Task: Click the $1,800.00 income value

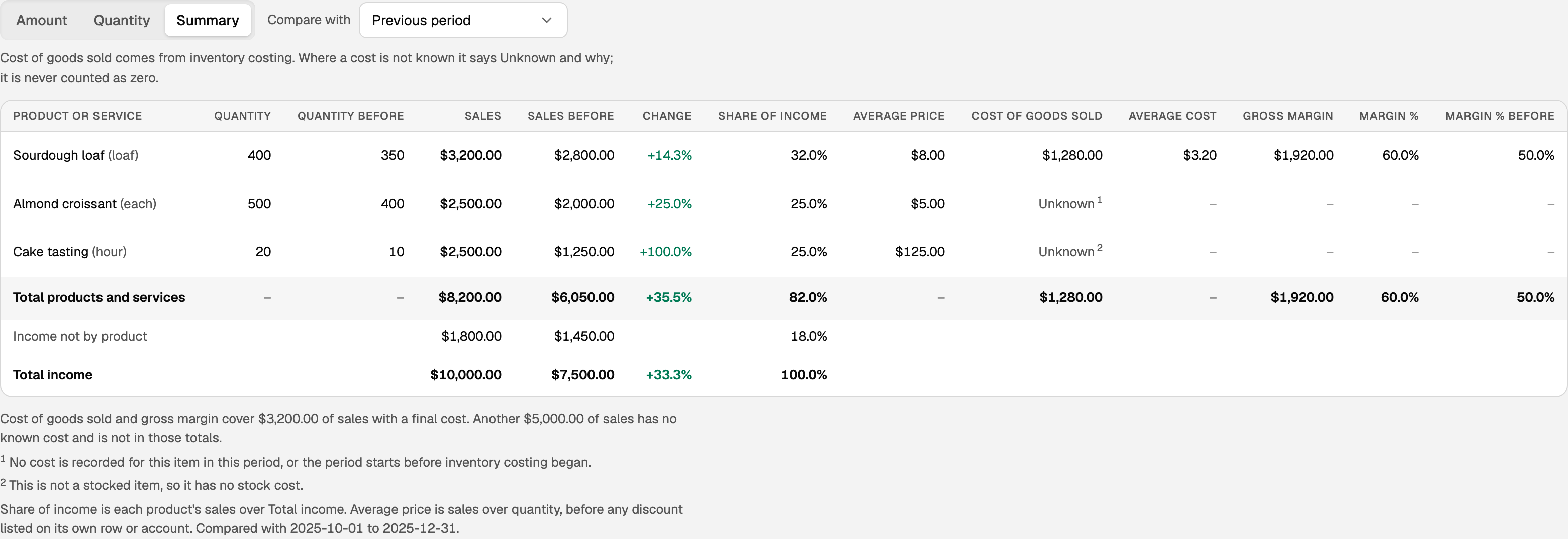Action: pyautogui.click(x=471, y=336)
